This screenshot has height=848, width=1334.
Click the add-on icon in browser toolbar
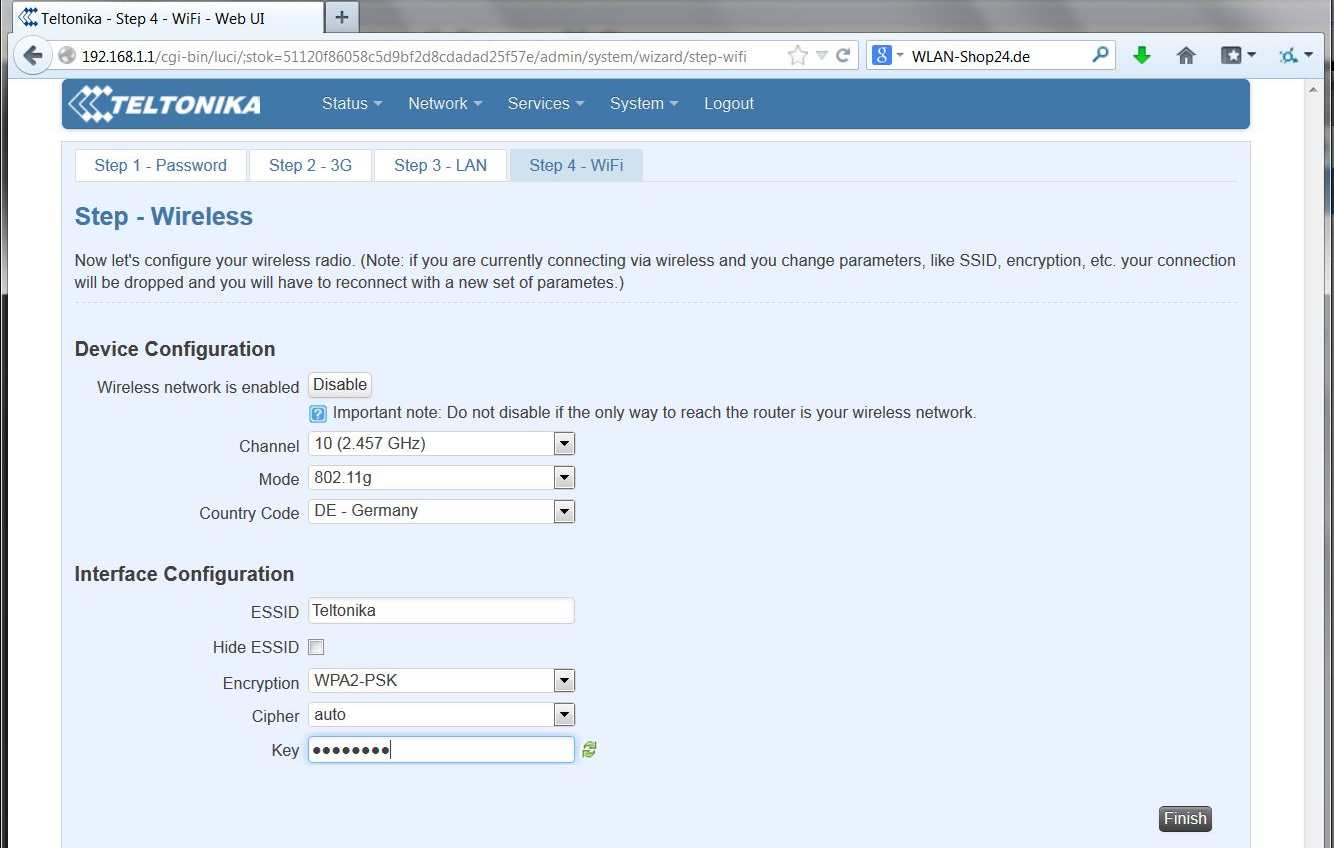pos(1296,56)
